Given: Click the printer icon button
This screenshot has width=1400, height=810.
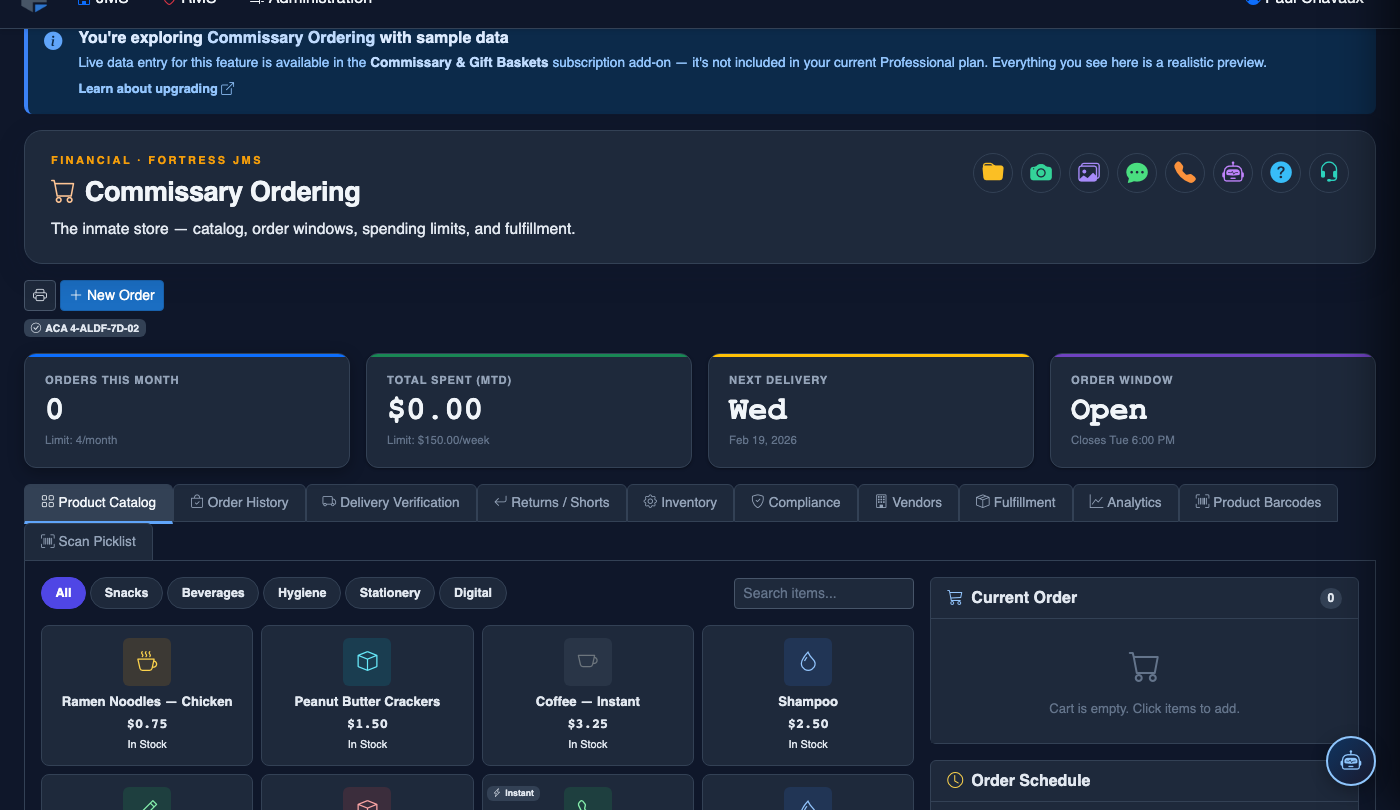Looking at the screenshot, I should coord(40,295).
